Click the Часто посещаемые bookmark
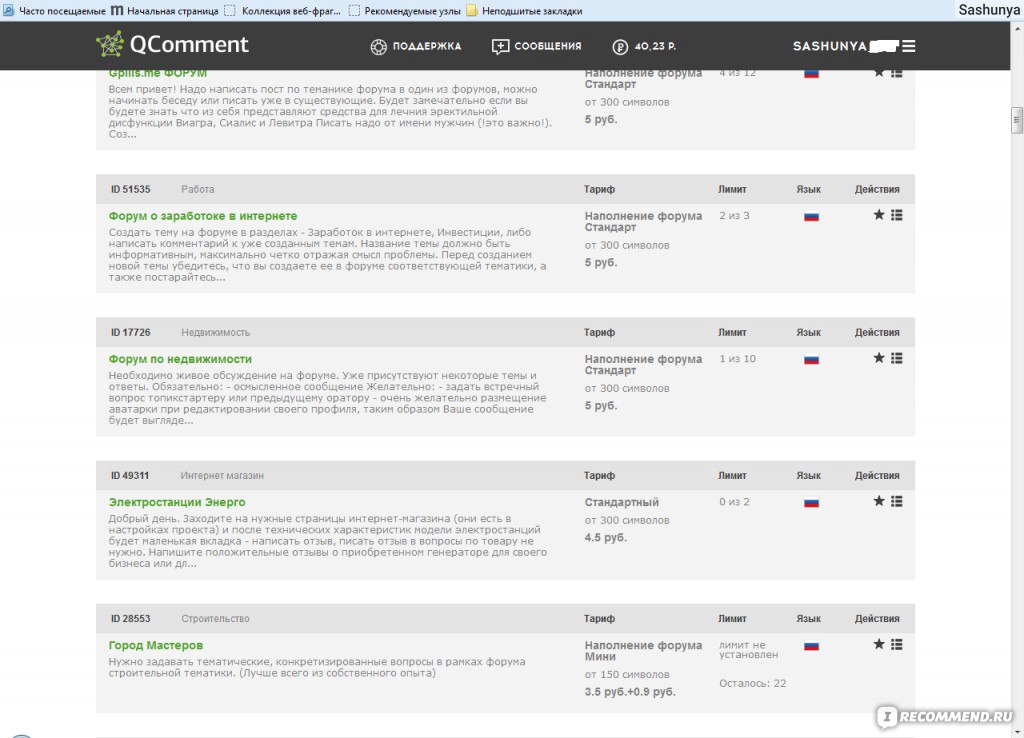 point(55,11)
